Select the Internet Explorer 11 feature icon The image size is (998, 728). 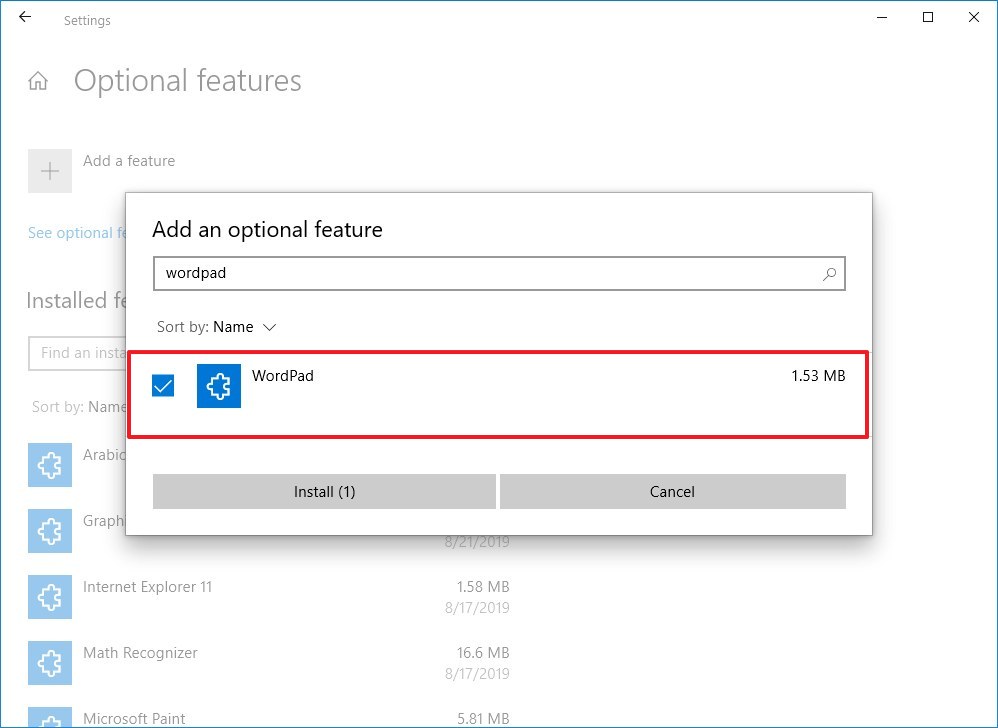pyautogui.click(x=49, y=597)
